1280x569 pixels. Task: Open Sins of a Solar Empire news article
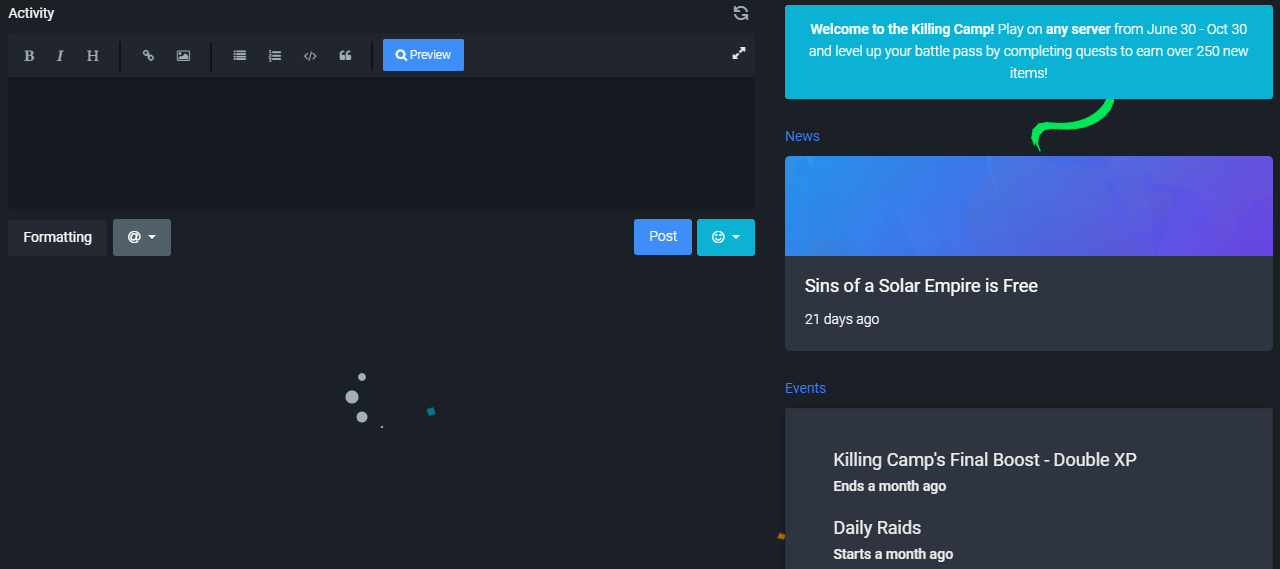[x=921, y=286]
